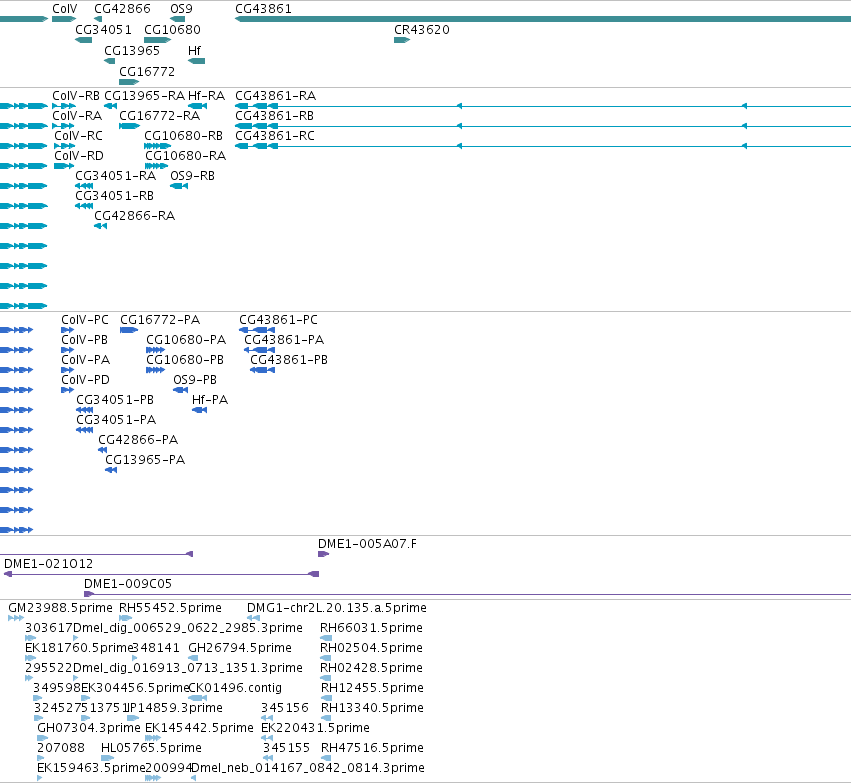The height and width of the screenshot is (783, 851).
Task: Click the CG10680-RB transcript label
Action: [x=183, y=136]
